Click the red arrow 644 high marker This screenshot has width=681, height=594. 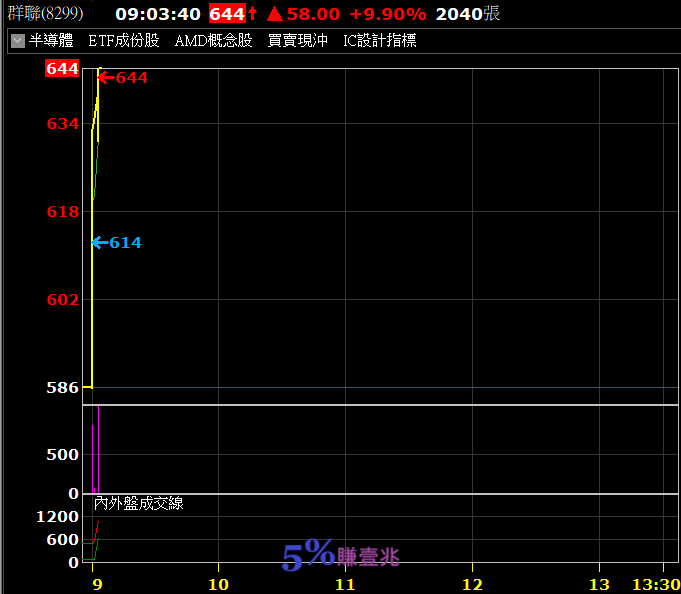(x=122, y=78)
